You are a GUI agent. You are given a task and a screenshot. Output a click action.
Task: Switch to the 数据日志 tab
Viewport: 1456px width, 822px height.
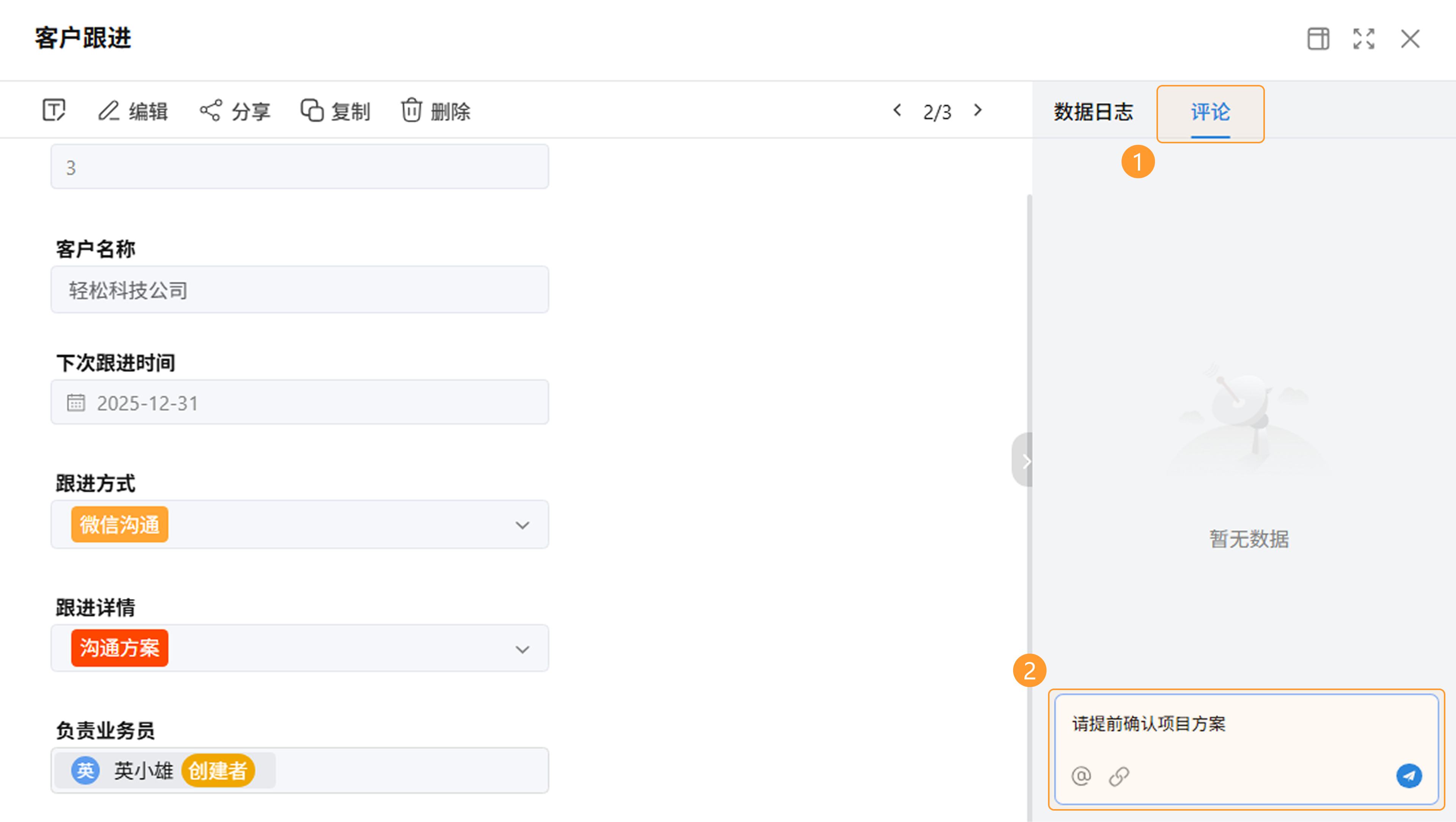coord(1093,112)
